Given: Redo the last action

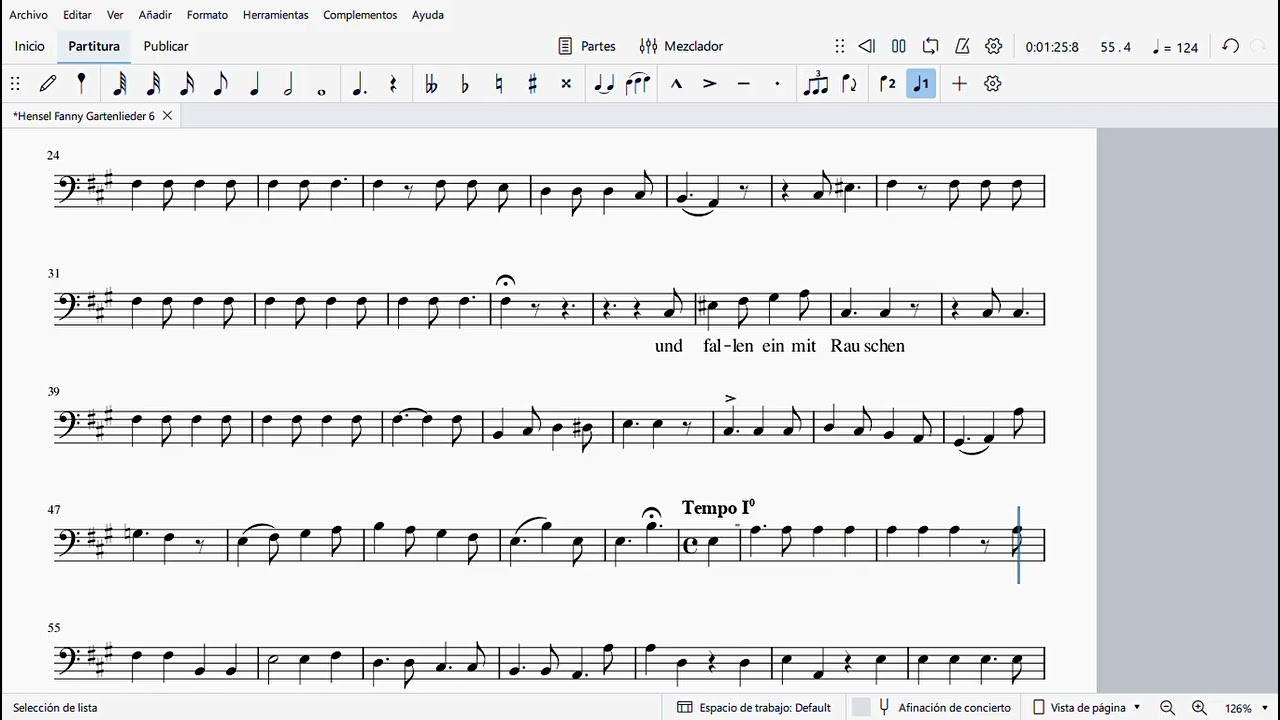Looking at the screenshot, I should click(1259, 46).
